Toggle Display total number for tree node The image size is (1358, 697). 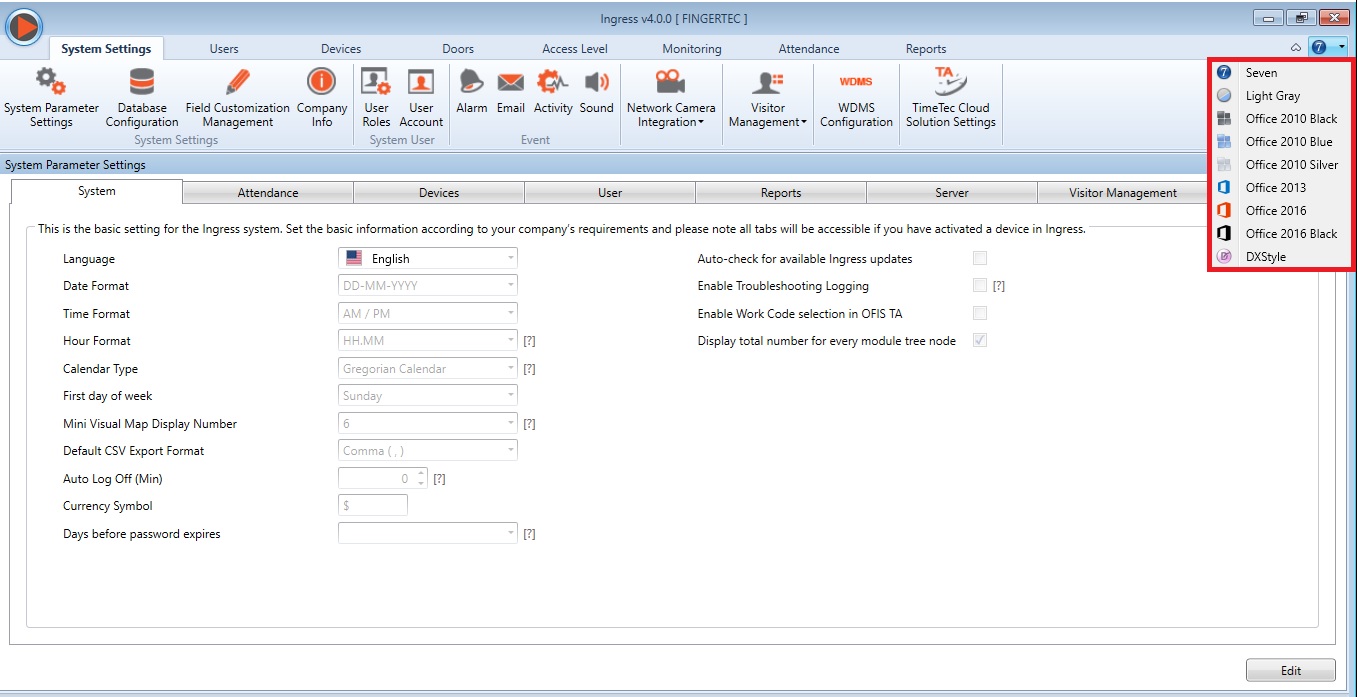click(980, 340)
